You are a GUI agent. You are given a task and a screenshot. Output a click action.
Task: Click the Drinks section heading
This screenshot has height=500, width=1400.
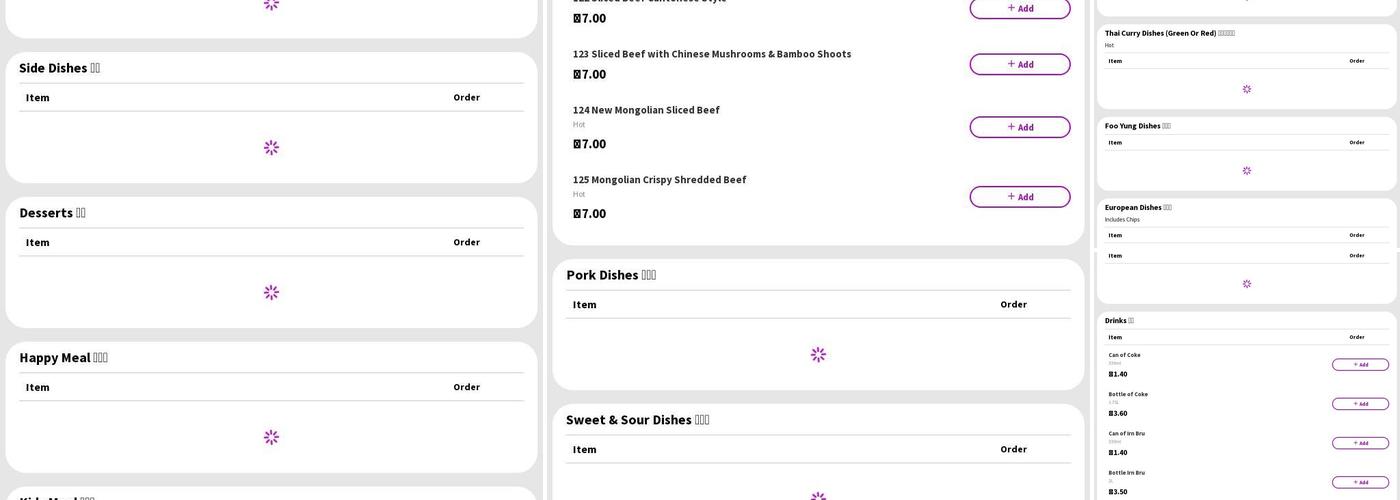pyautogui.click(x=1119, y=321)
